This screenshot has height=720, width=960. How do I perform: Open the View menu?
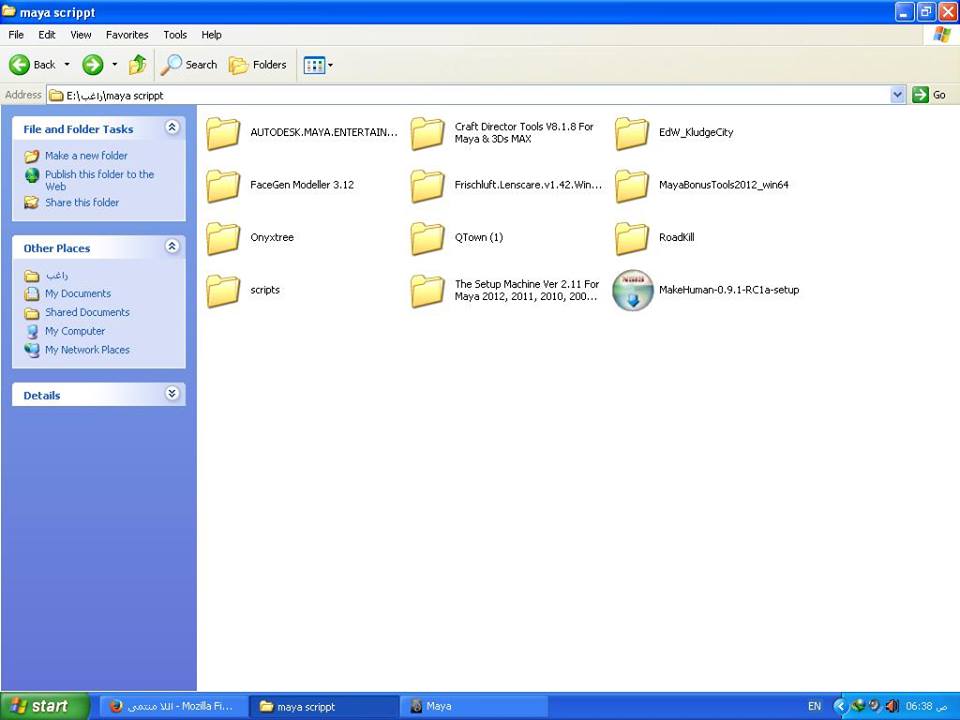point(81,35)
